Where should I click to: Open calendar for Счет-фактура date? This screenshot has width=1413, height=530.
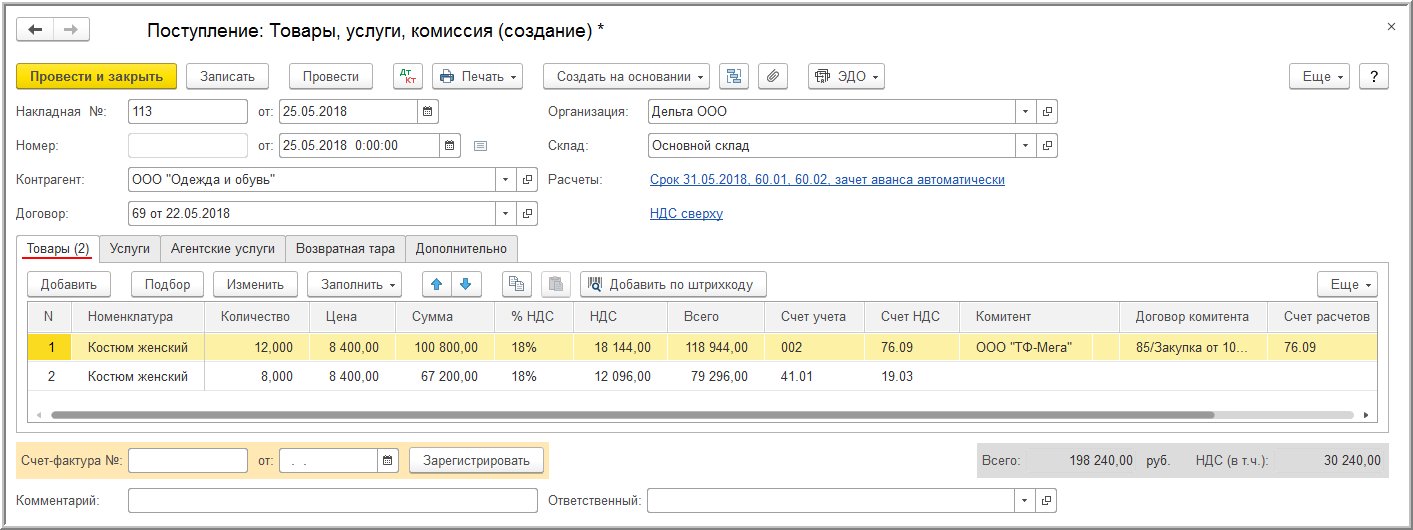tap(388, 460)
